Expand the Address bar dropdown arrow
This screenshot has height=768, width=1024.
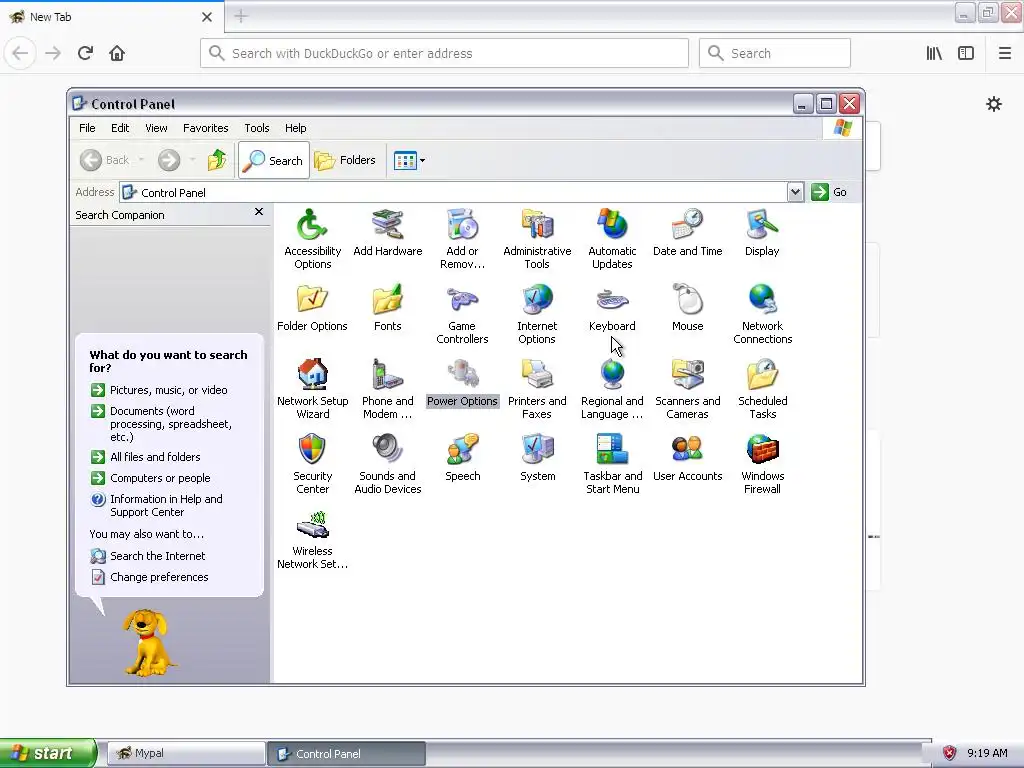[x=795, y=192]
